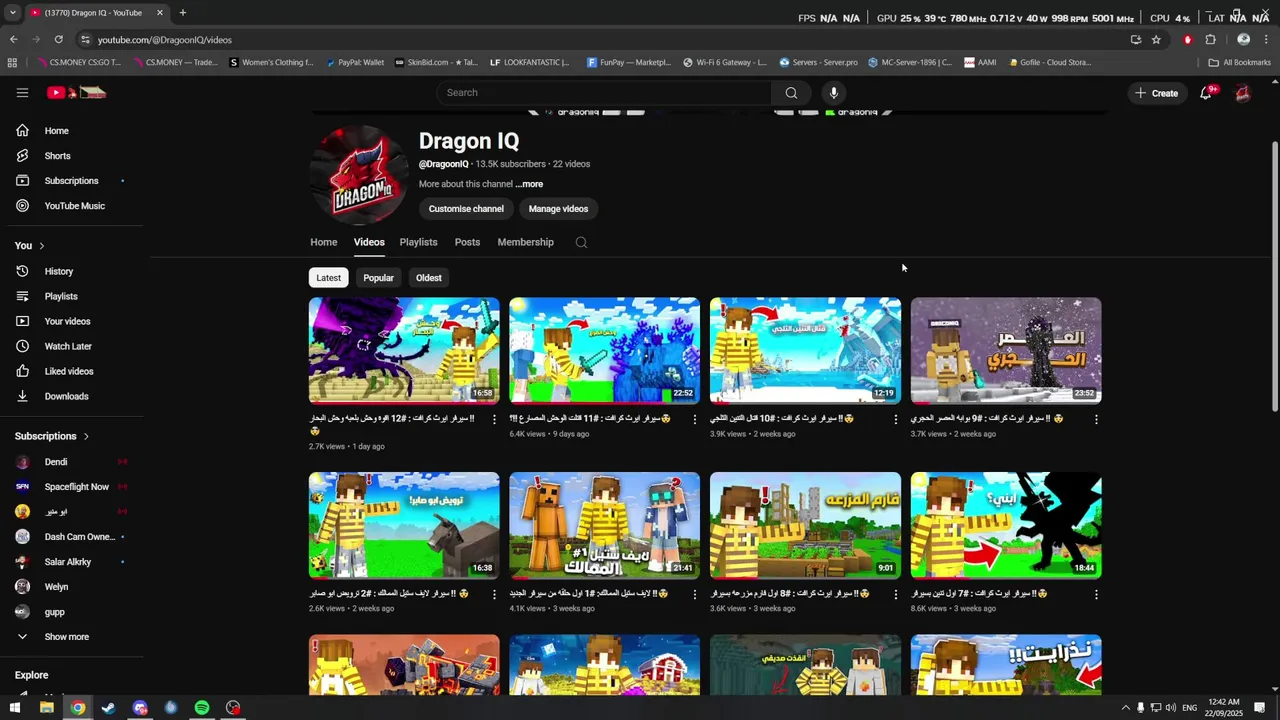This screenshot has width=1280, height=720.
Task: Click the YouTube search input field
Action: [604, 93]
